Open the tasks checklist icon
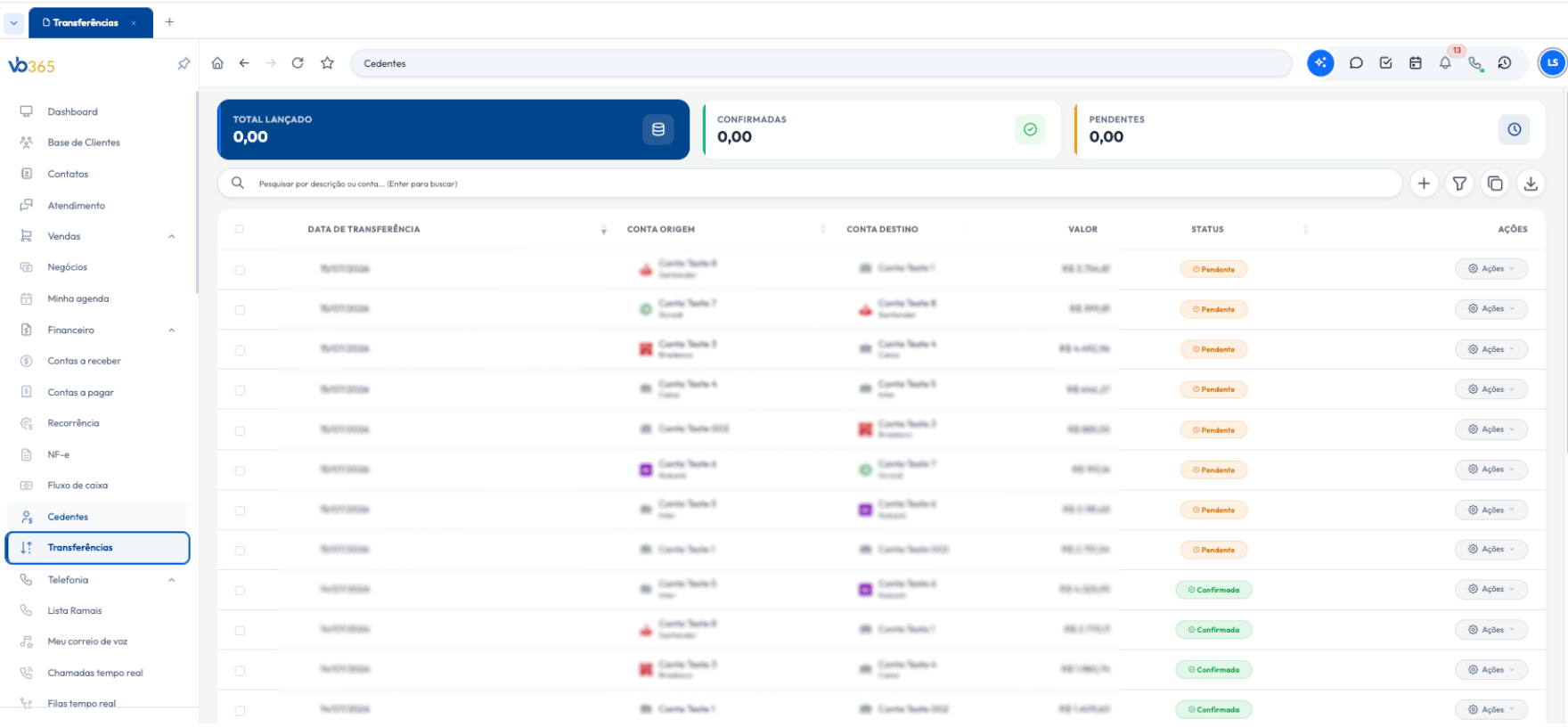The width and height of the screenshot is (1568, 727). point(1385,63)
